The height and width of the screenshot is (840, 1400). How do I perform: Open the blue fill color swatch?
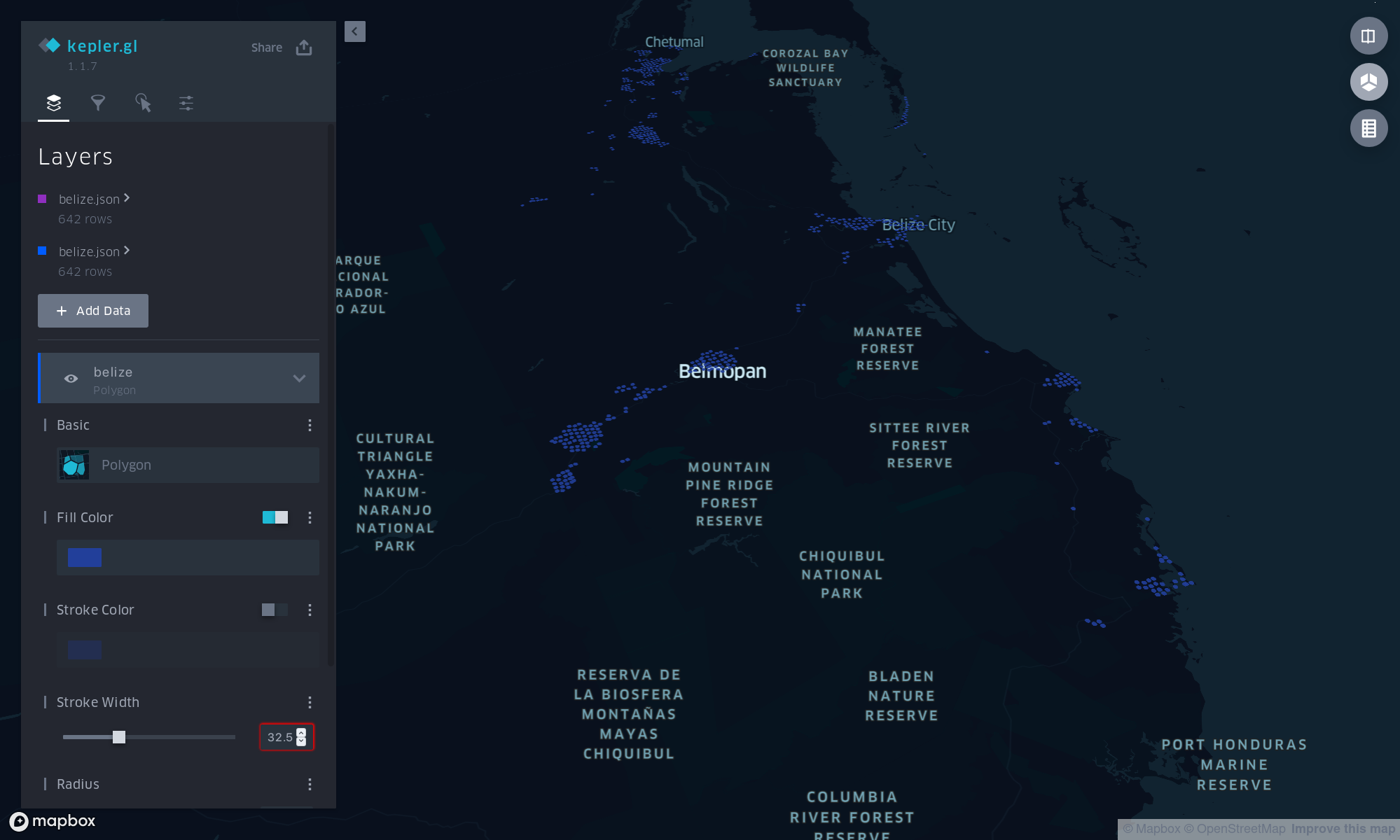point(85,557)
